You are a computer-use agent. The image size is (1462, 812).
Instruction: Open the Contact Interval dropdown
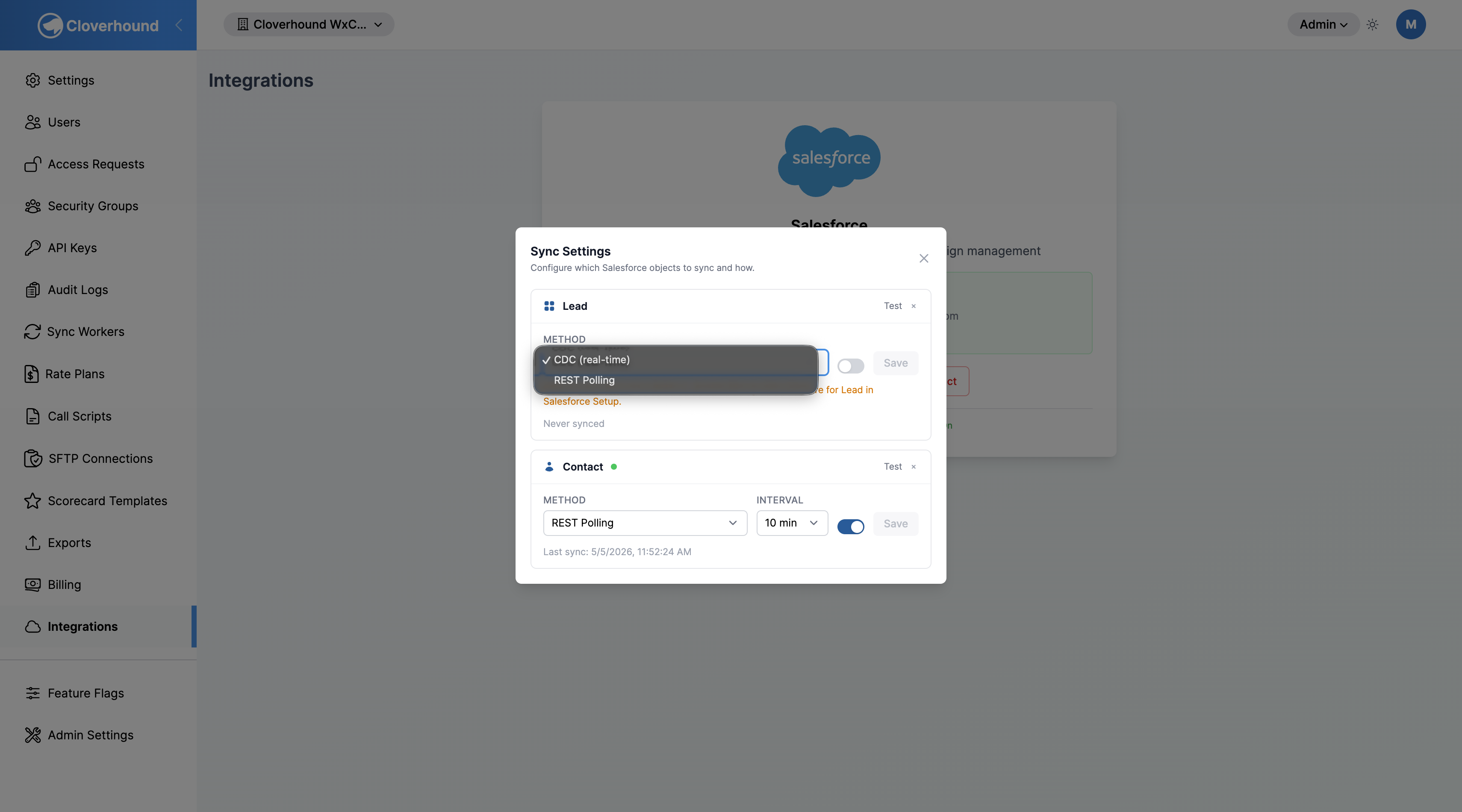click(792, 523)
